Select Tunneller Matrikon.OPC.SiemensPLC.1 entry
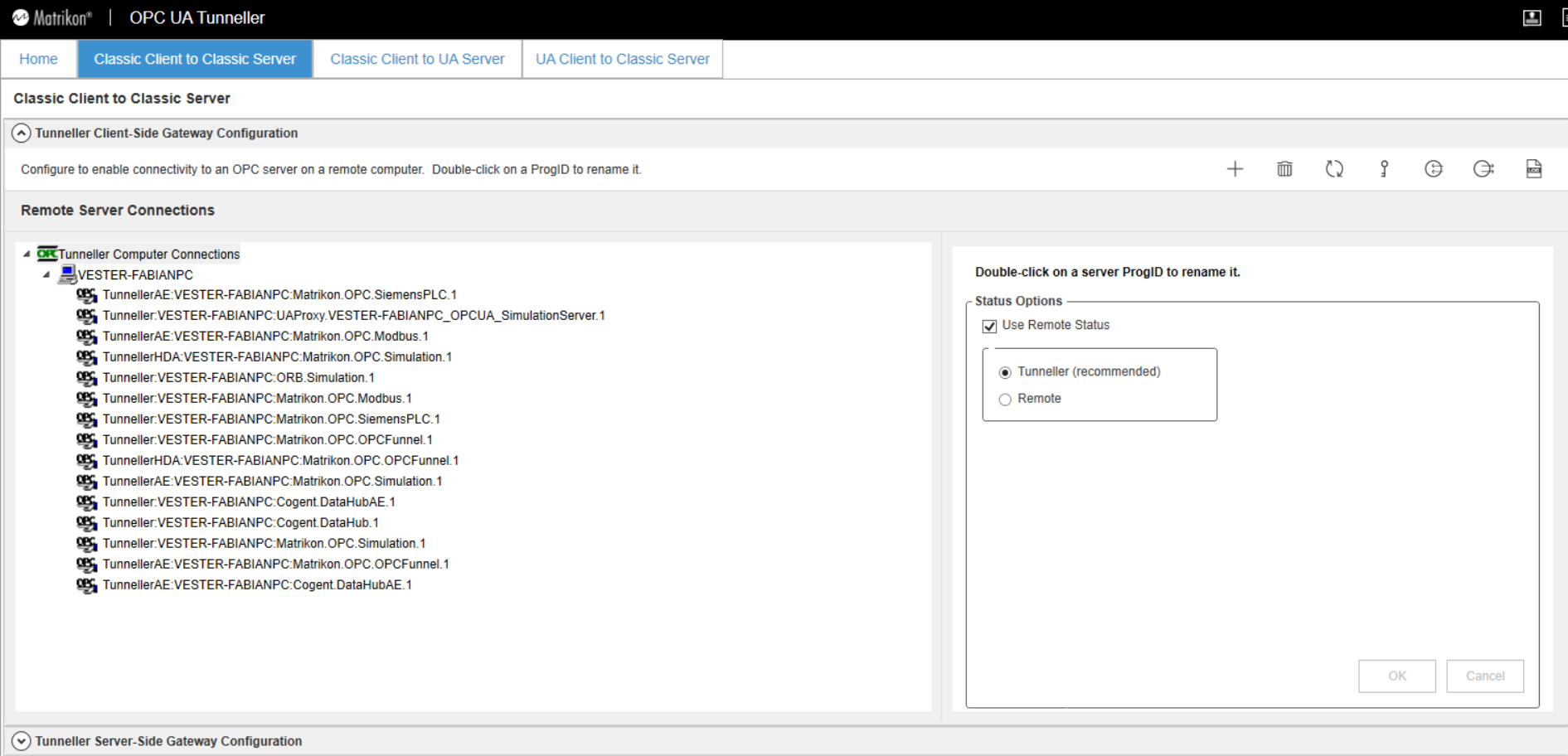Viewport: 1568px width, 756px height. tap(271, 419)
